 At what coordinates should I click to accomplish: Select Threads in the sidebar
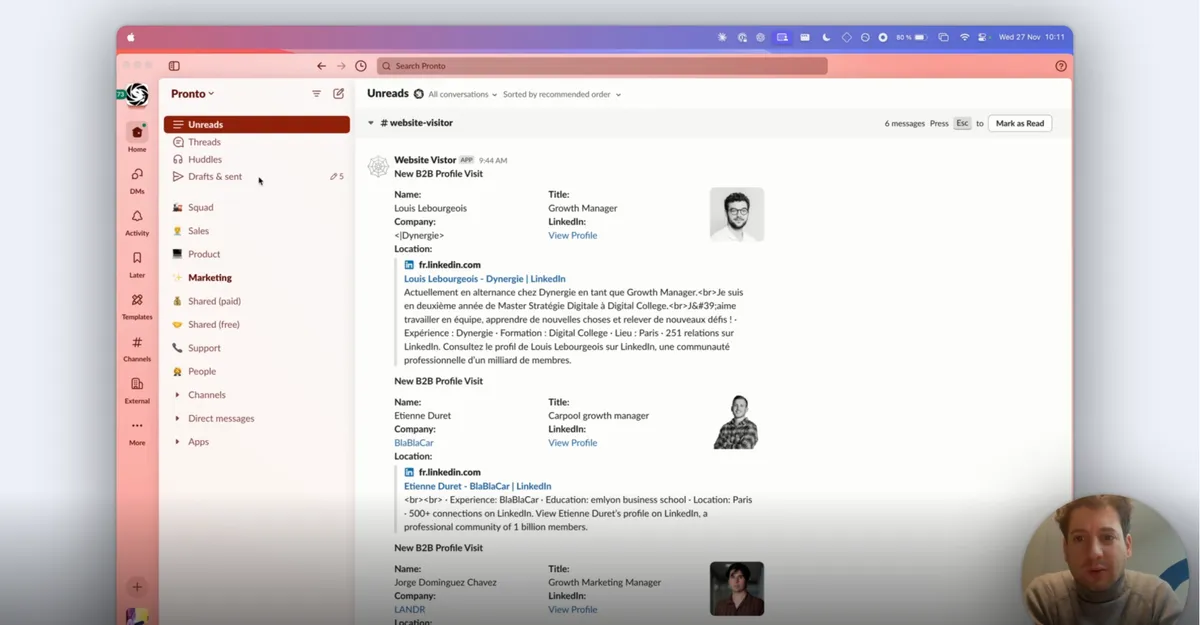pos(257,142)
